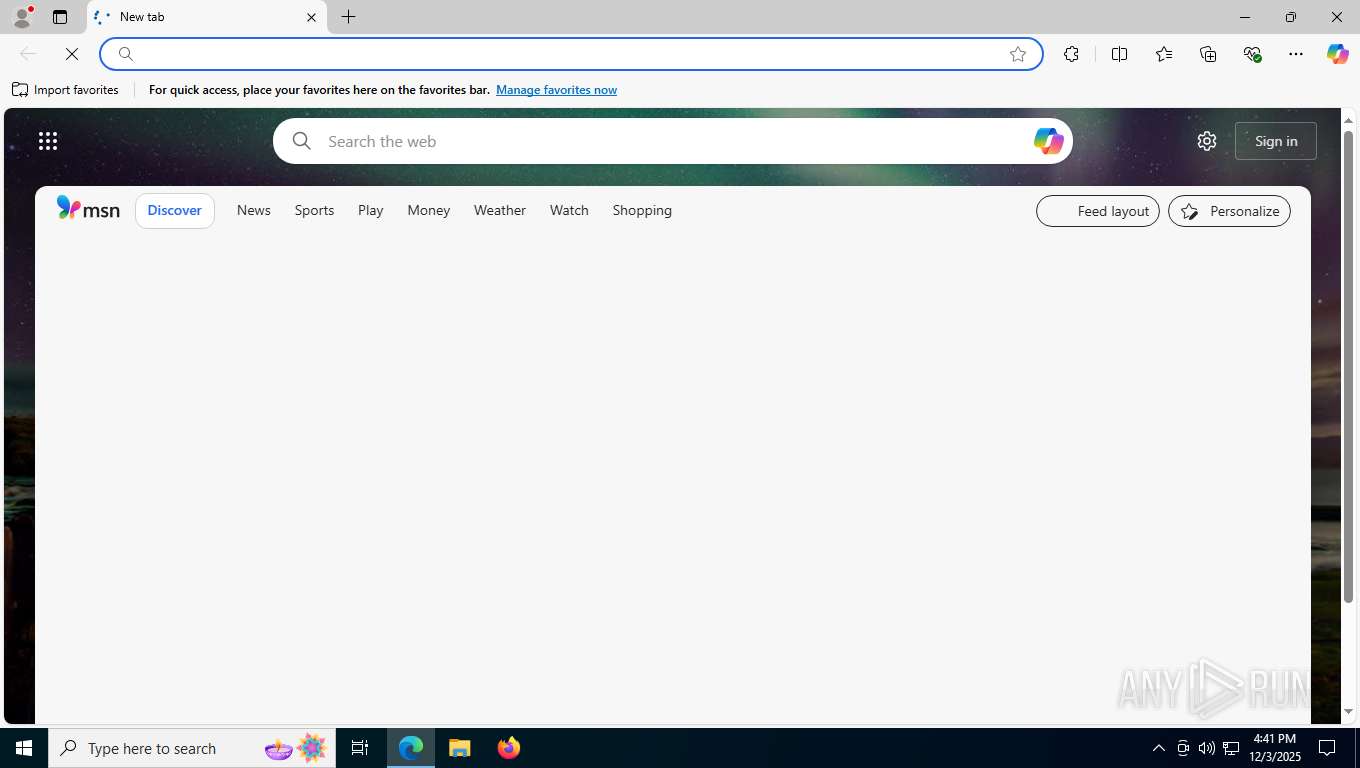This screenshot has width=1360, height=768.
Task: Click the scroll down arrow
Action: [1348, 712]
